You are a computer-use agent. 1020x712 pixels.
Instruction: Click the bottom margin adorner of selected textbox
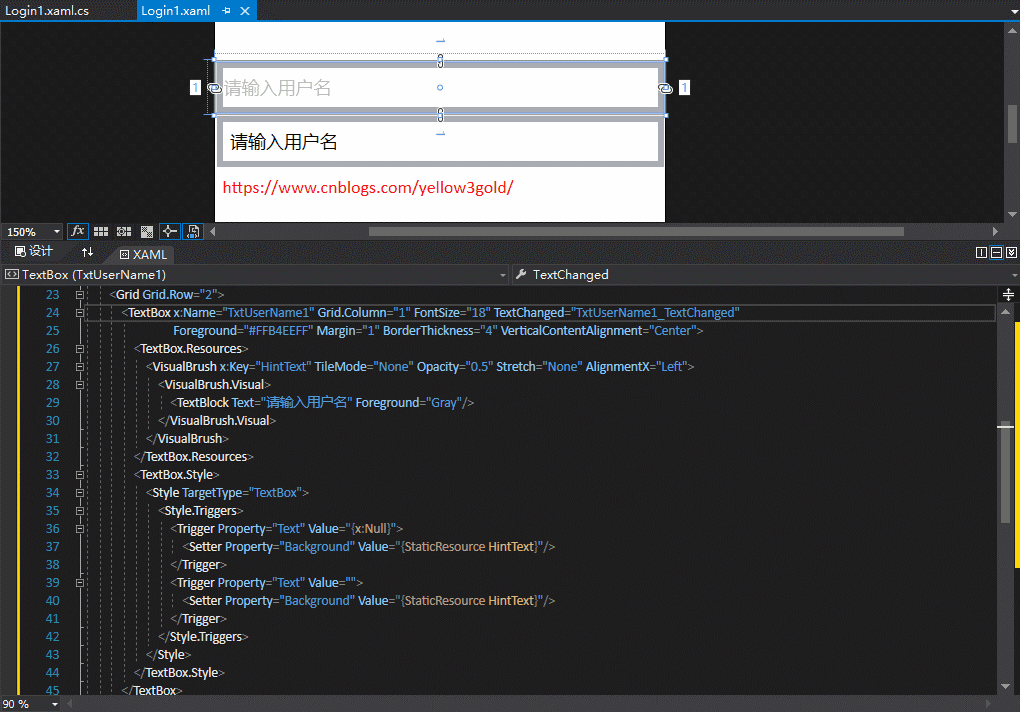pos(440,115)
